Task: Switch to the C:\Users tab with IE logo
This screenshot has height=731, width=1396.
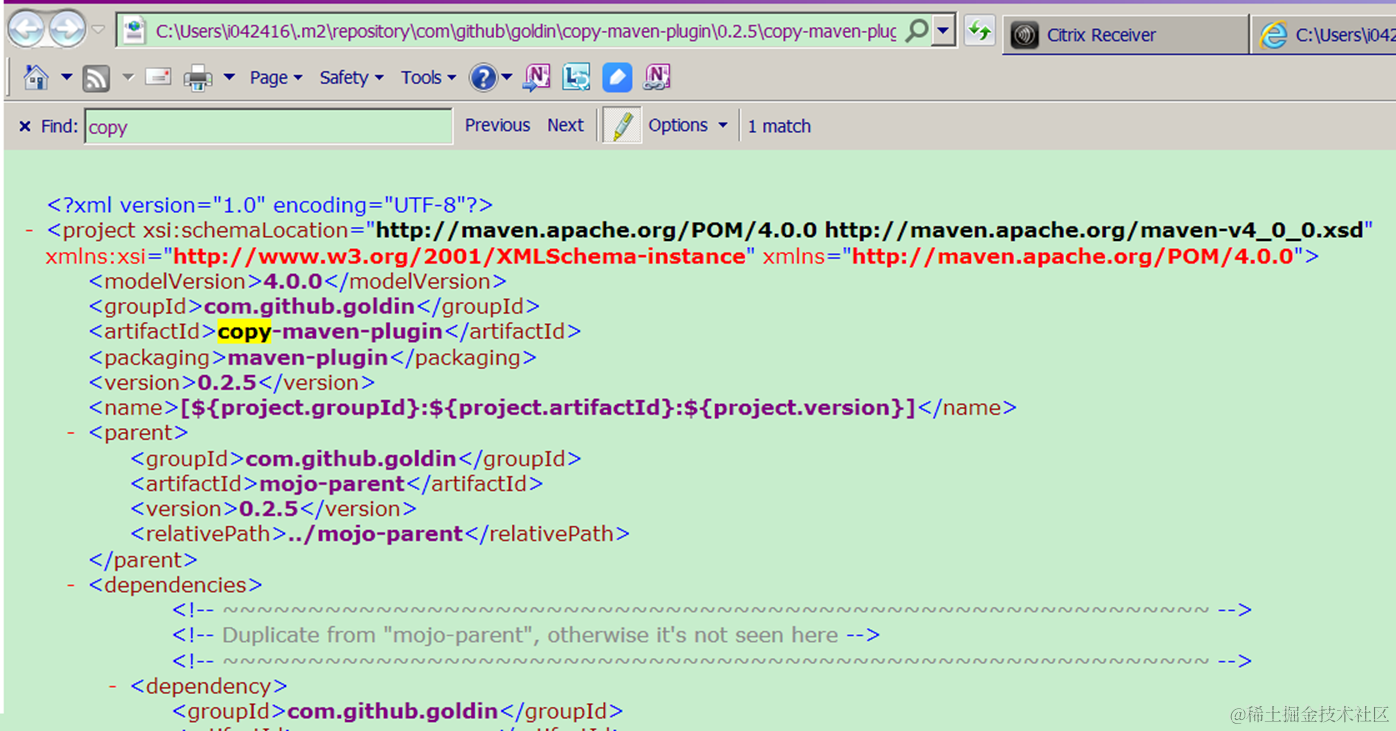Action: [1325, 35]
